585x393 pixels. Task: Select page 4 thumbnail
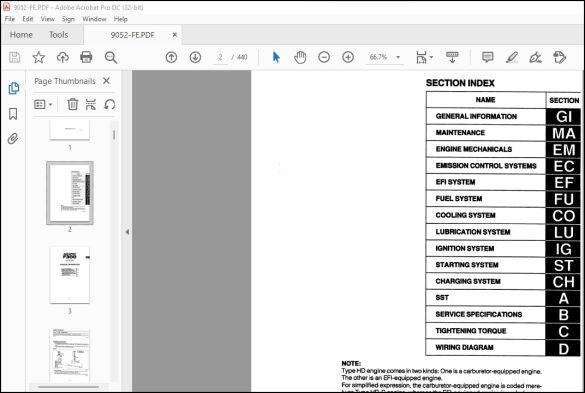click(70, 355)
